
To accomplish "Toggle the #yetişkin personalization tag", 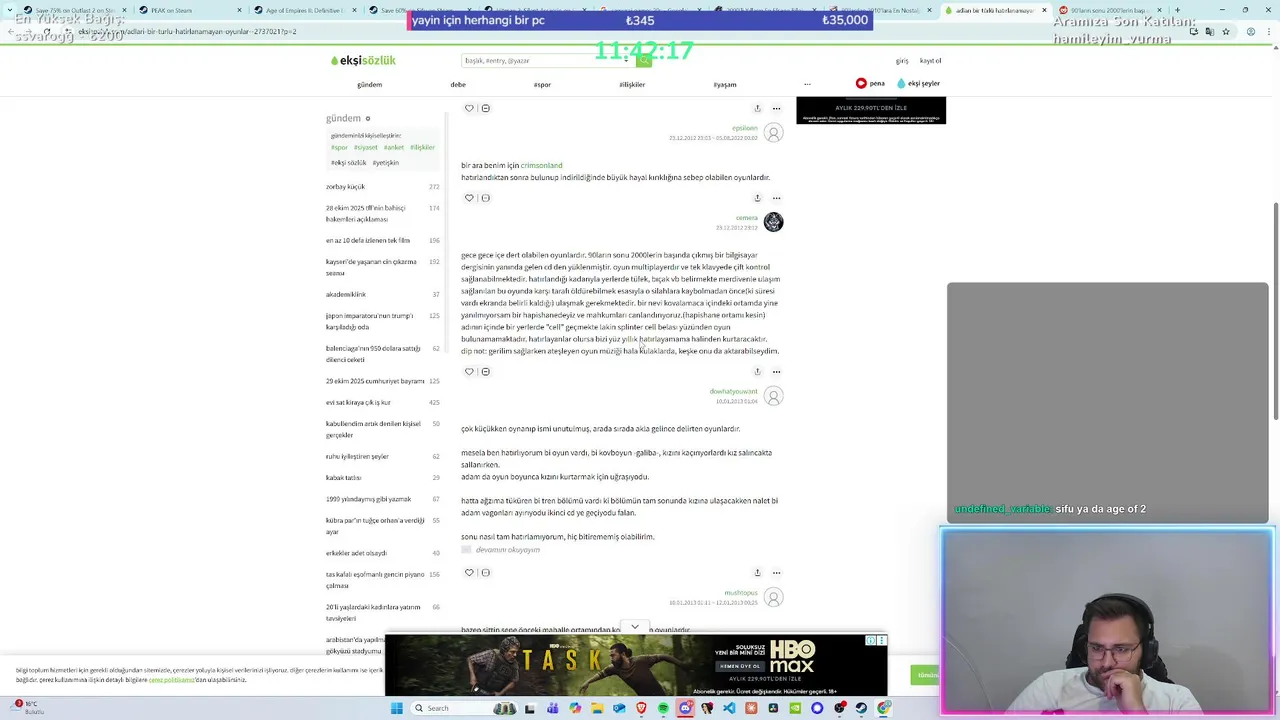I will pos(385,162).
